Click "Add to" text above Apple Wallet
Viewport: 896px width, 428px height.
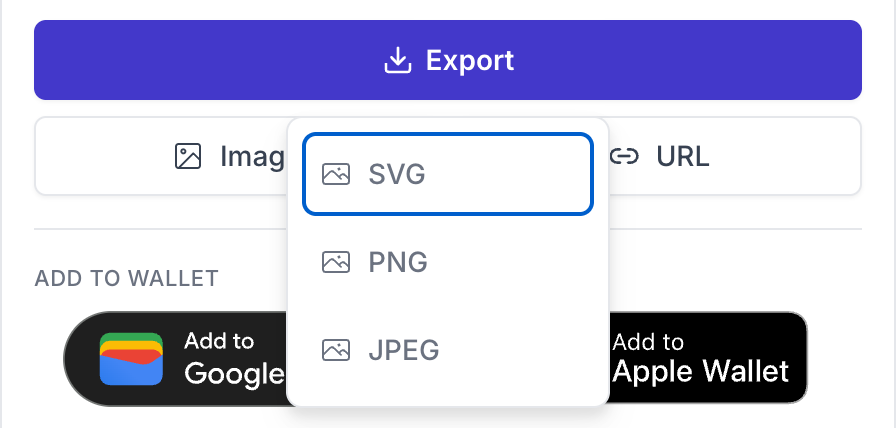coord(648,342)
